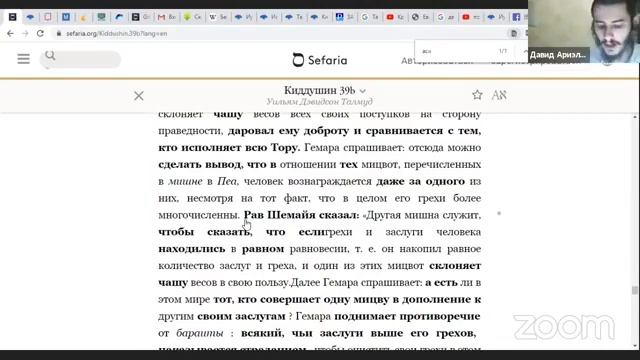The image size is (640, 360).
Task: Switch to the tab with monitor icon
Action: tap(101, 17)
